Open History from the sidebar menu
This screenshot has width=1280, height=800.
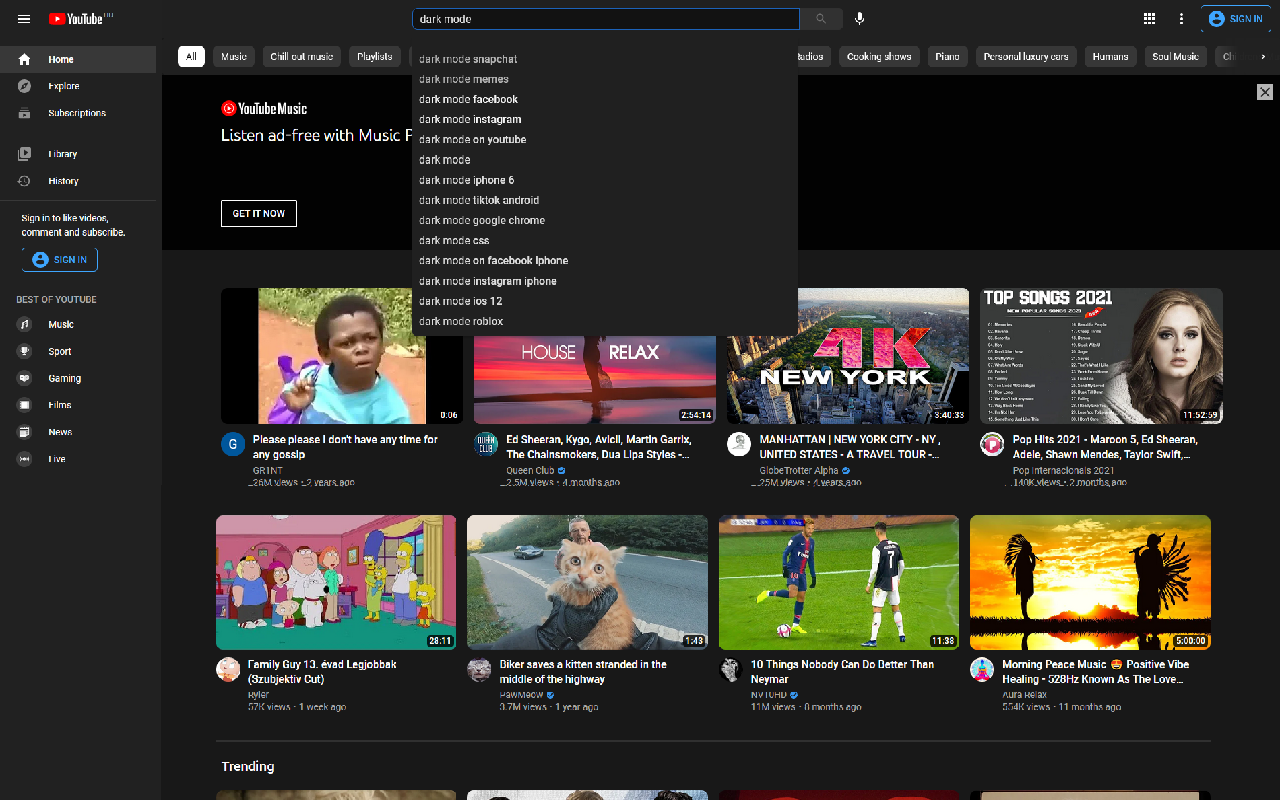62,181
